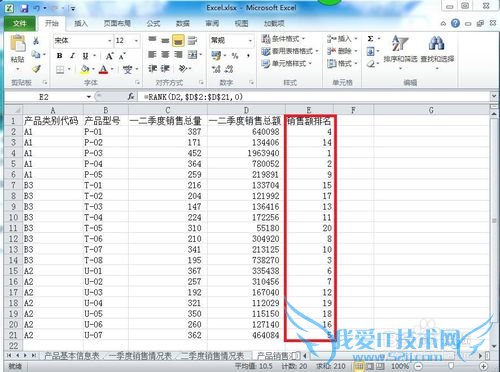Save the workbook from quick access
The width and height of the screenshot is (500, 372).
pyautogui.click(x=24, y=8)
